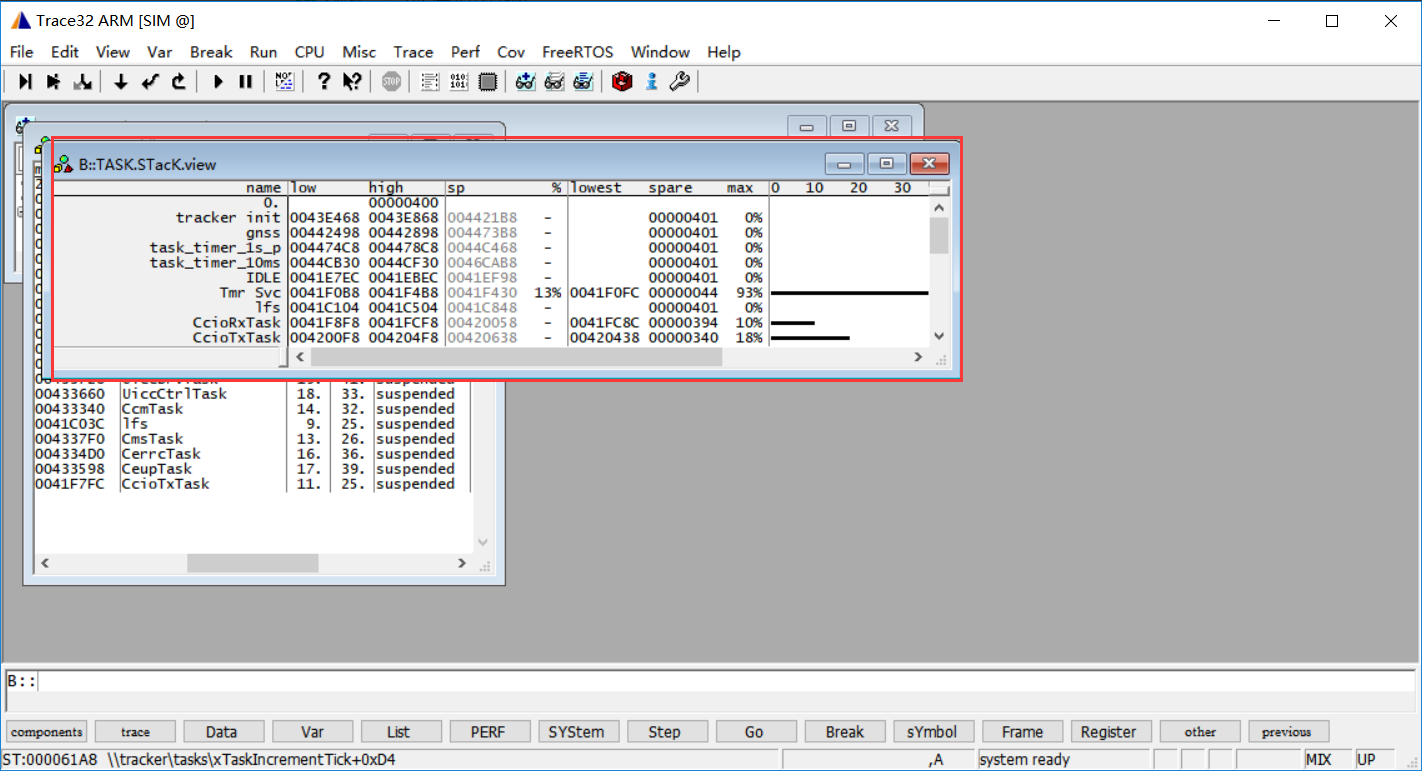Open the CPU menu

(309, 52)
